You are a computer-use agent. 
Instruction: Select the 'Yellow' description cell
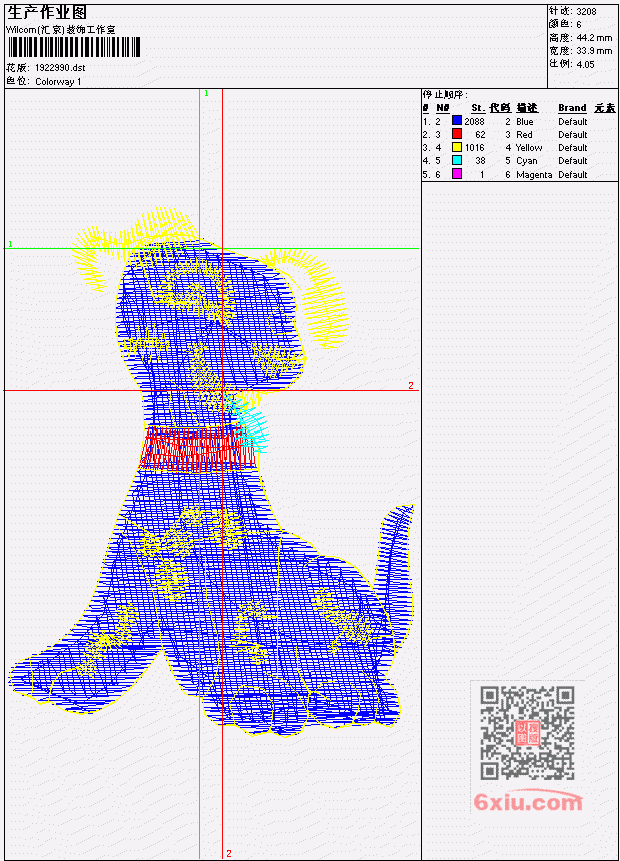point(529,148)
